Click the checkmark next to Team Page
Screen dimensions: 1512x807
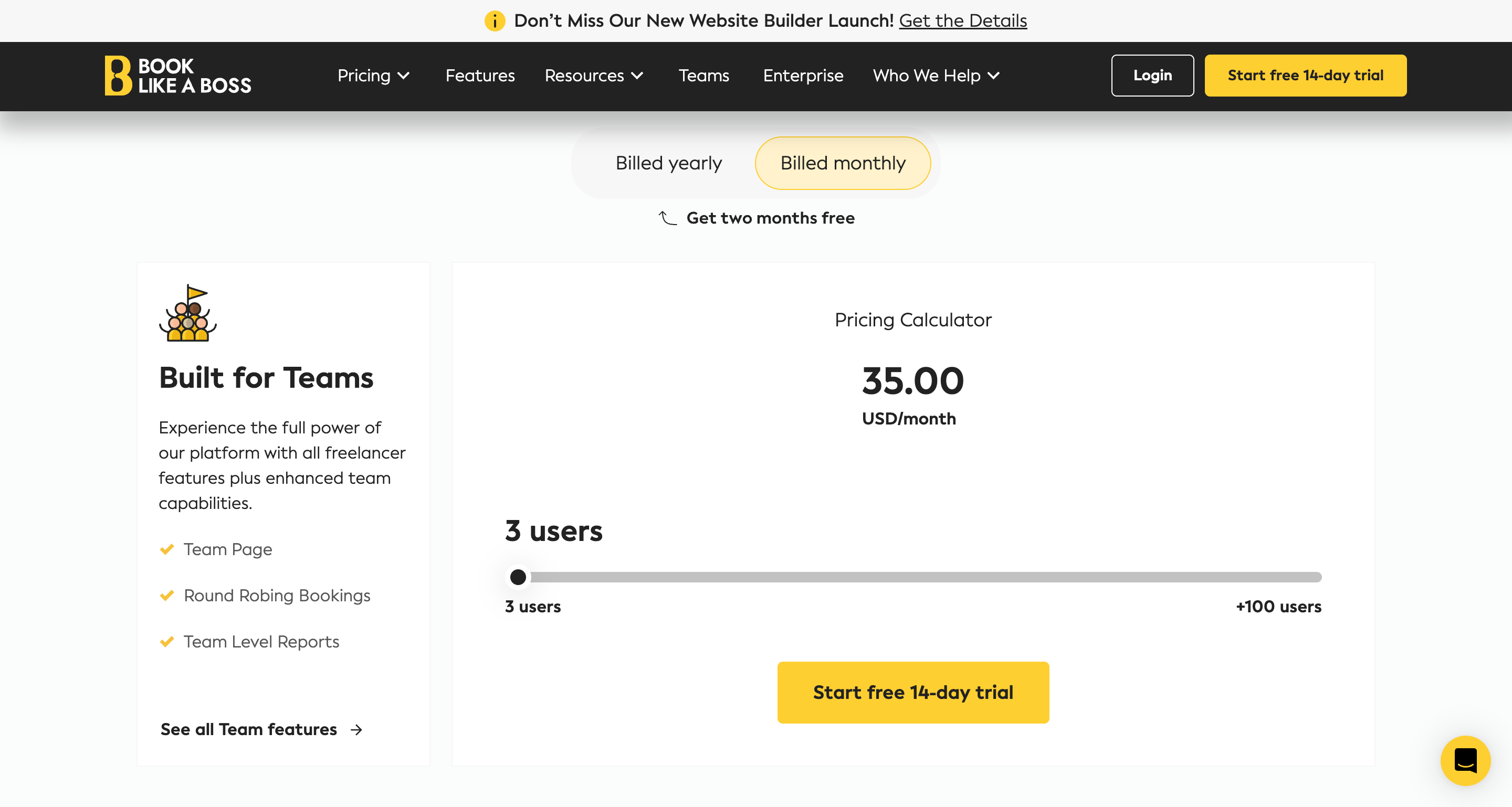167,549
